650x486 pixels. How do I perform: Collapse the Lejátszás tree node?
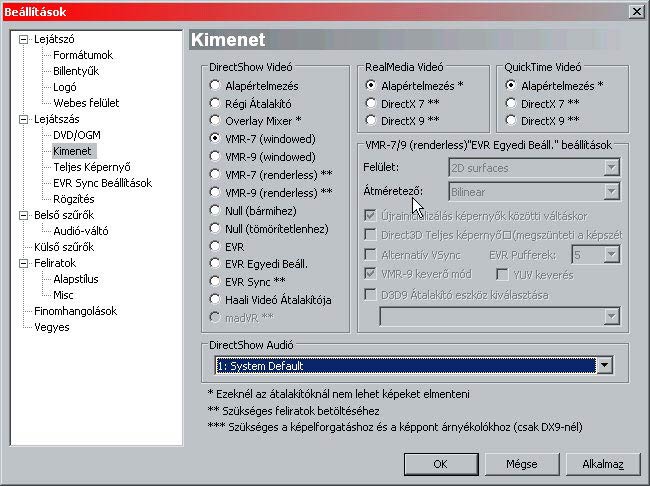pyautogui.click(x=24, y=119)
